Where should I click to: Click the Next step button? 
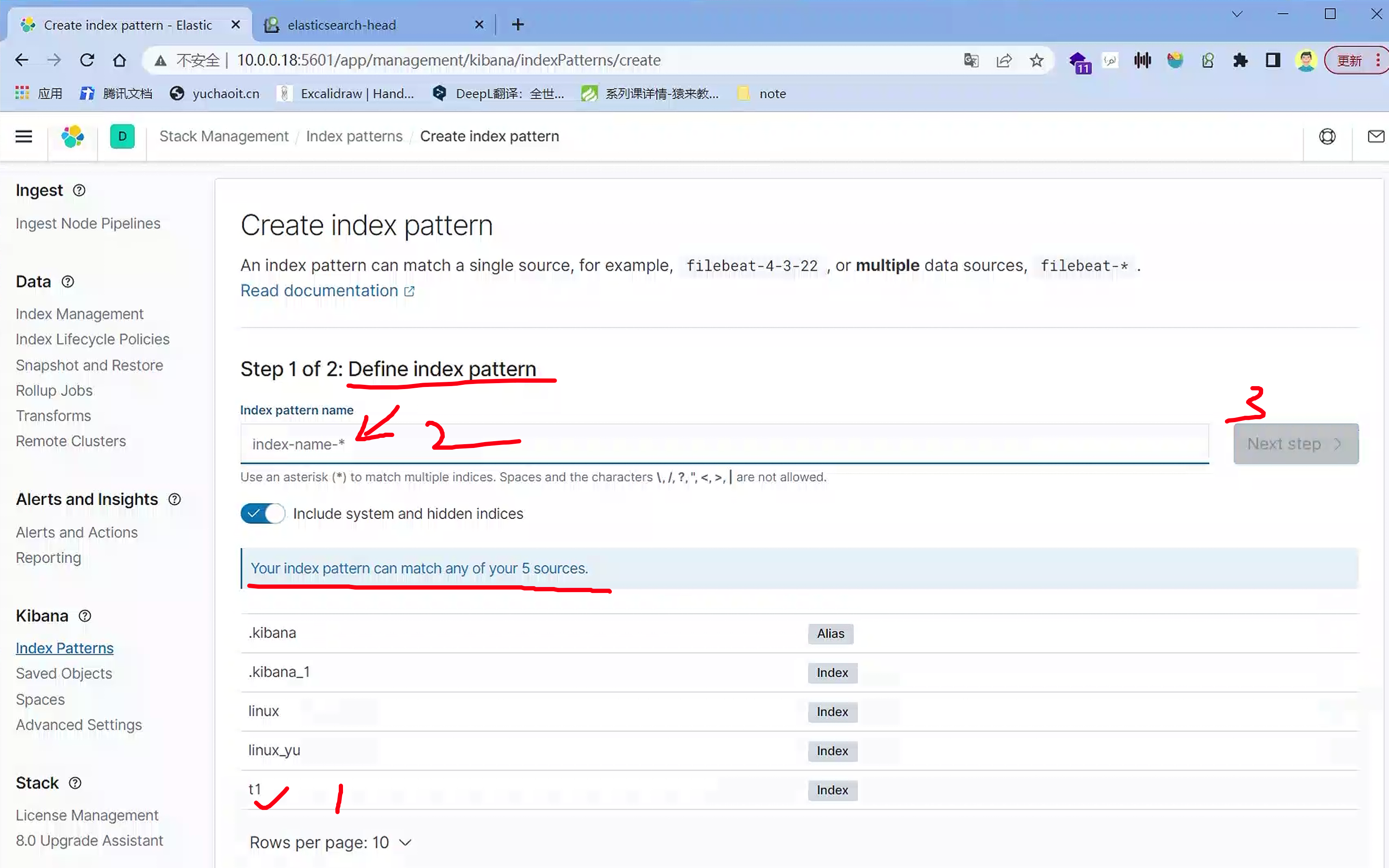point(1295,444)
